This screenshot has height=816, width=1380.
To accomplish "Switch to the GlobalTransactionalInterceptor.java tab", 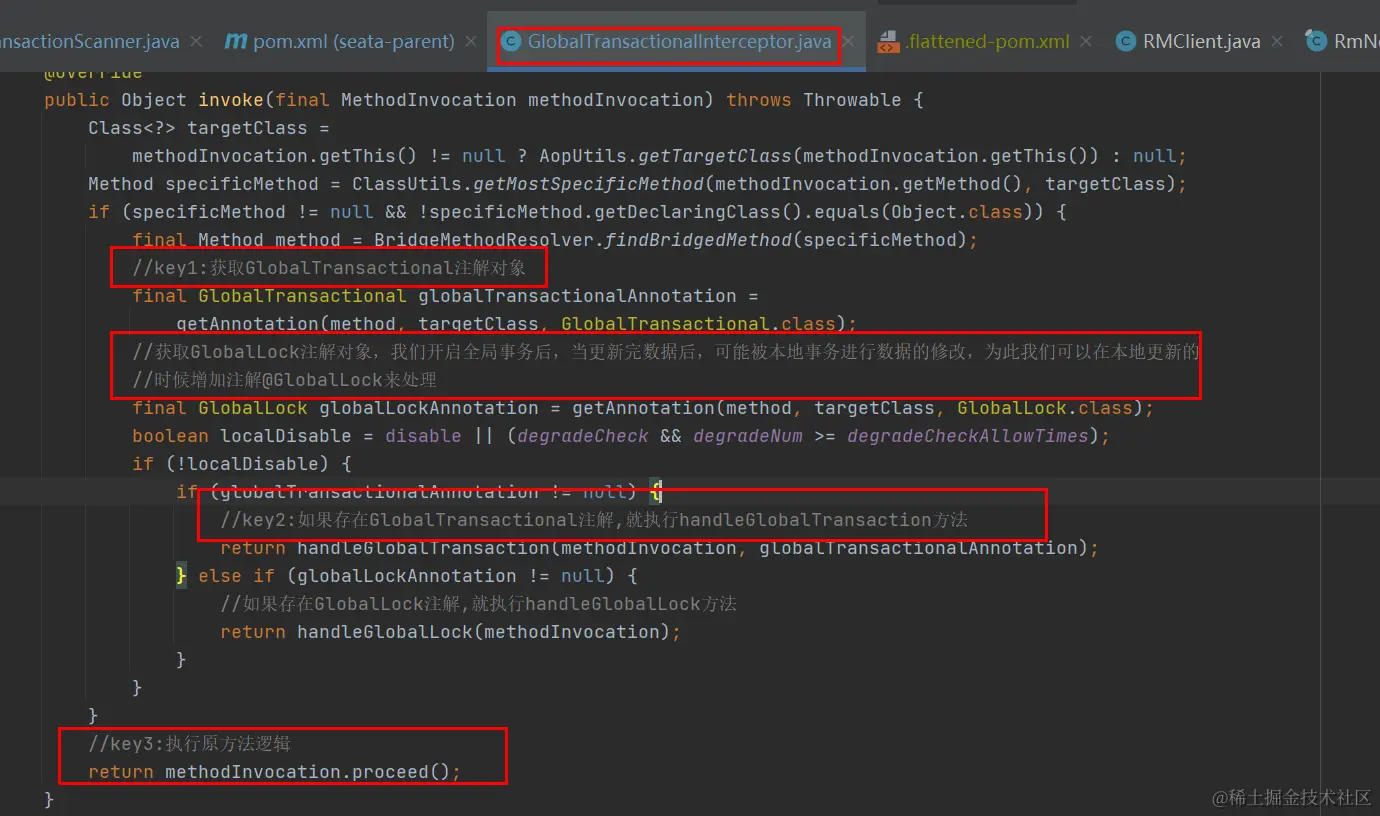I will 680,42.
